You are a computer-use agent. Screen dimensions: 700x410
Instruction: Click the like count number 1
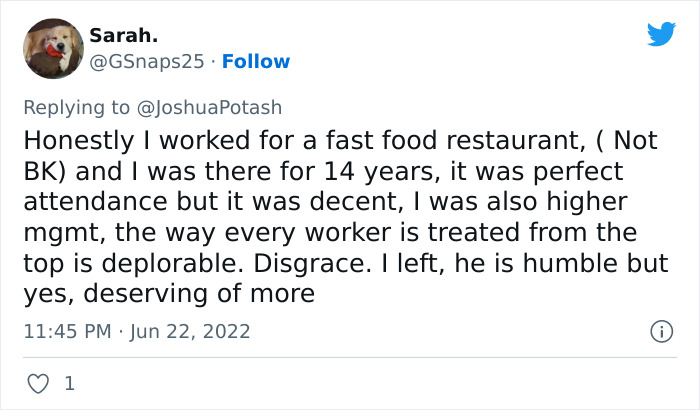point(69,383)
